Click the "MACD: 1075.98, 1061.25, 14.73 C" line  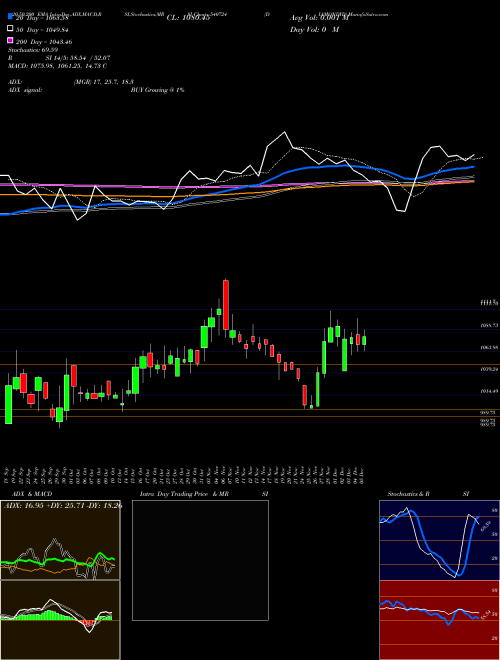coord(57,66)
